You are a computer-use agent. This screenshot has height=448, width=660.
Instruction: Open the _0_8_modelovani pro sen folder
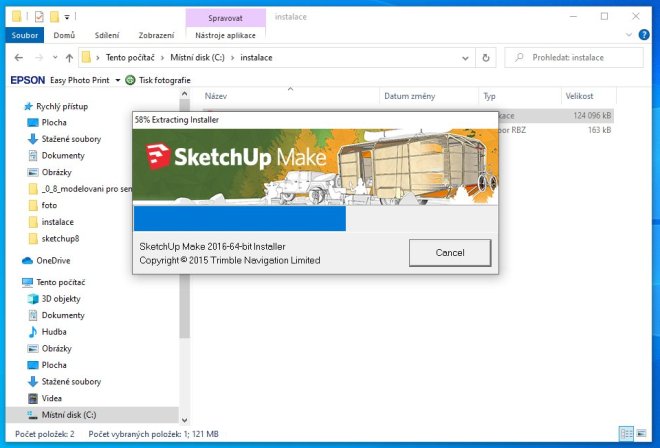(x=86, y=189)
